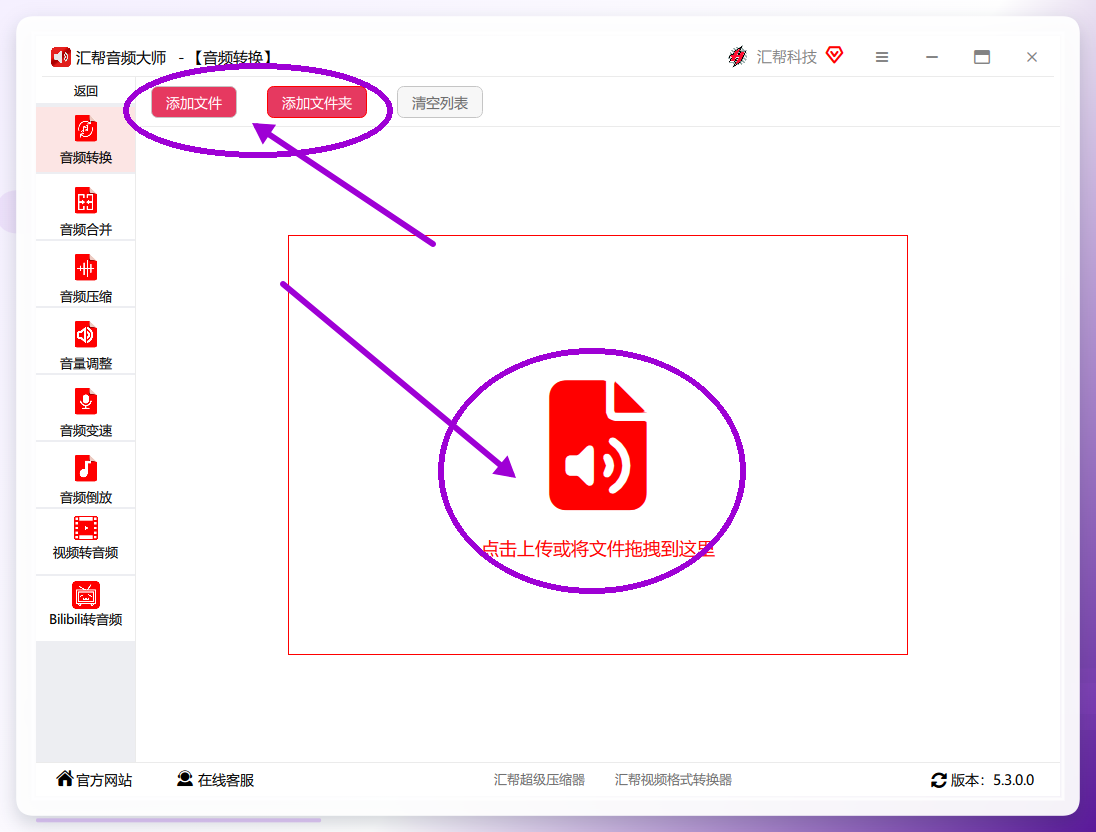
Task: Open the hamburger menu in title bar
Action: click(882, 57)
